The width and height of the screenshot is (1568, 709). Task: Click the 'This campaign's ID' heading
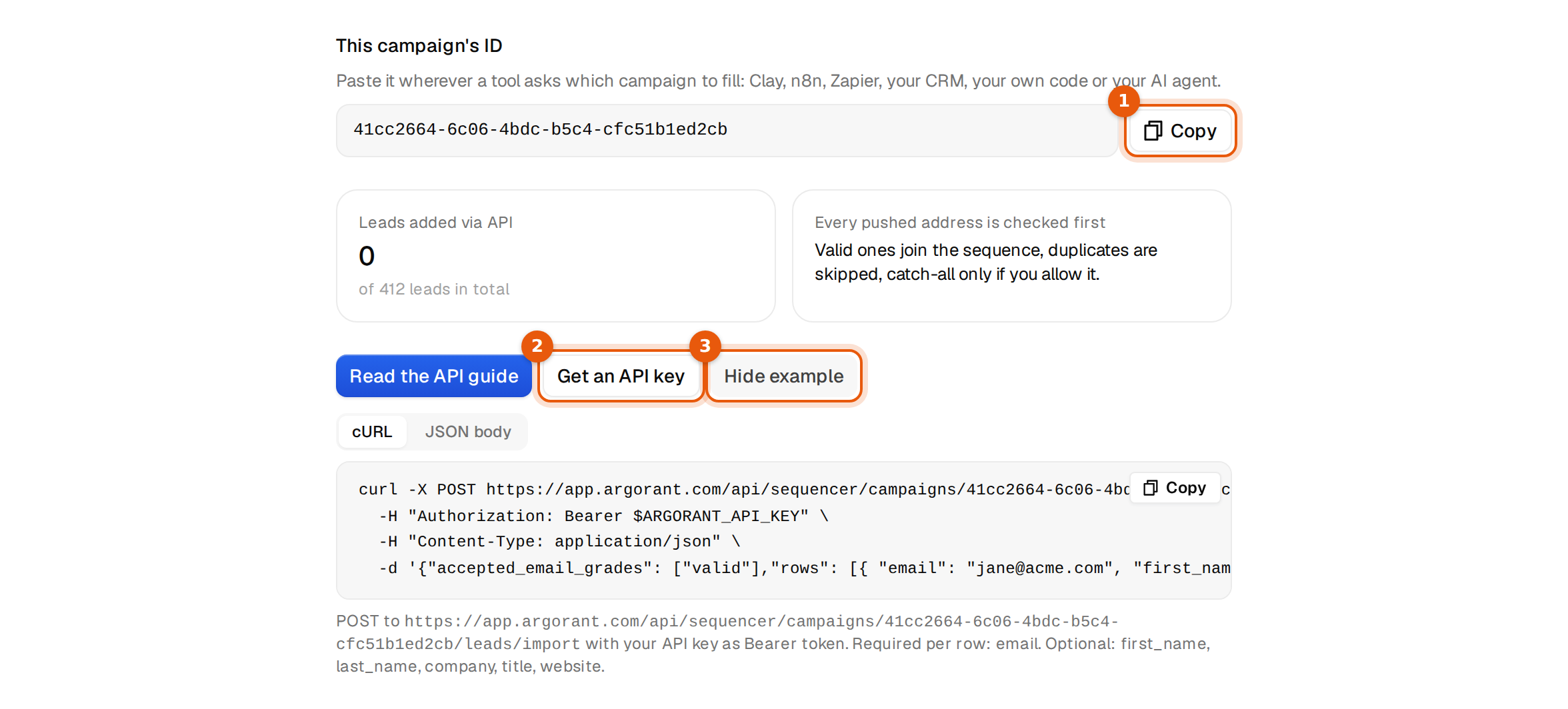click(x=419, y=45)
